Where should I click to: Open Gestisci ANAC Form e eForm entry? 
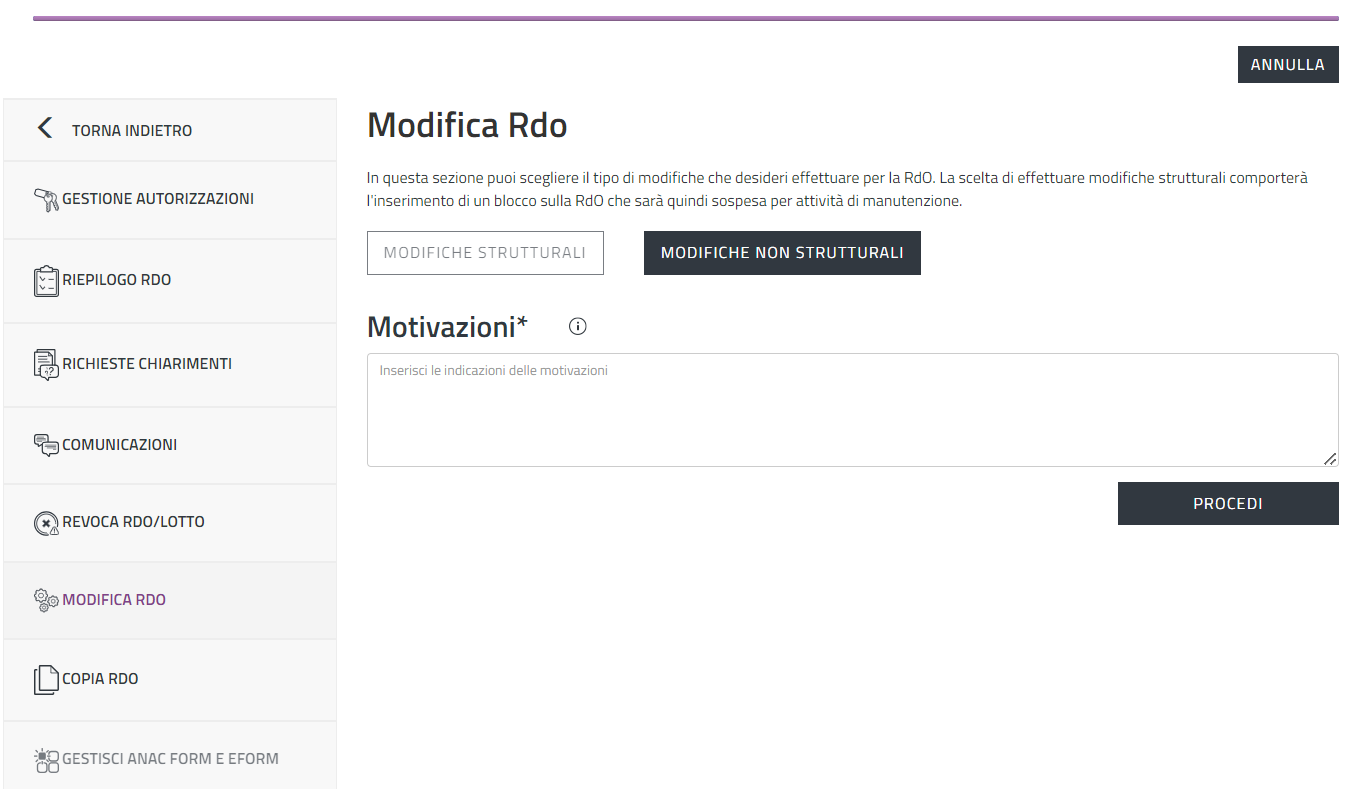click(x=170, y=759)
